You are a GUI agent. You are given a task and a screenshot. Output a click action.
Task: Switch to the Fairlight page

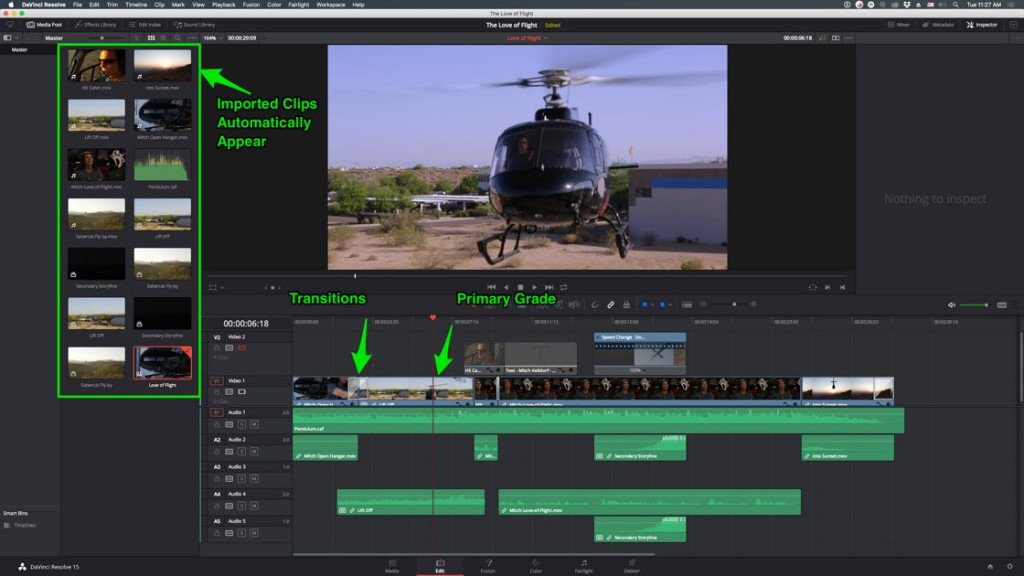tap(583, 566)
